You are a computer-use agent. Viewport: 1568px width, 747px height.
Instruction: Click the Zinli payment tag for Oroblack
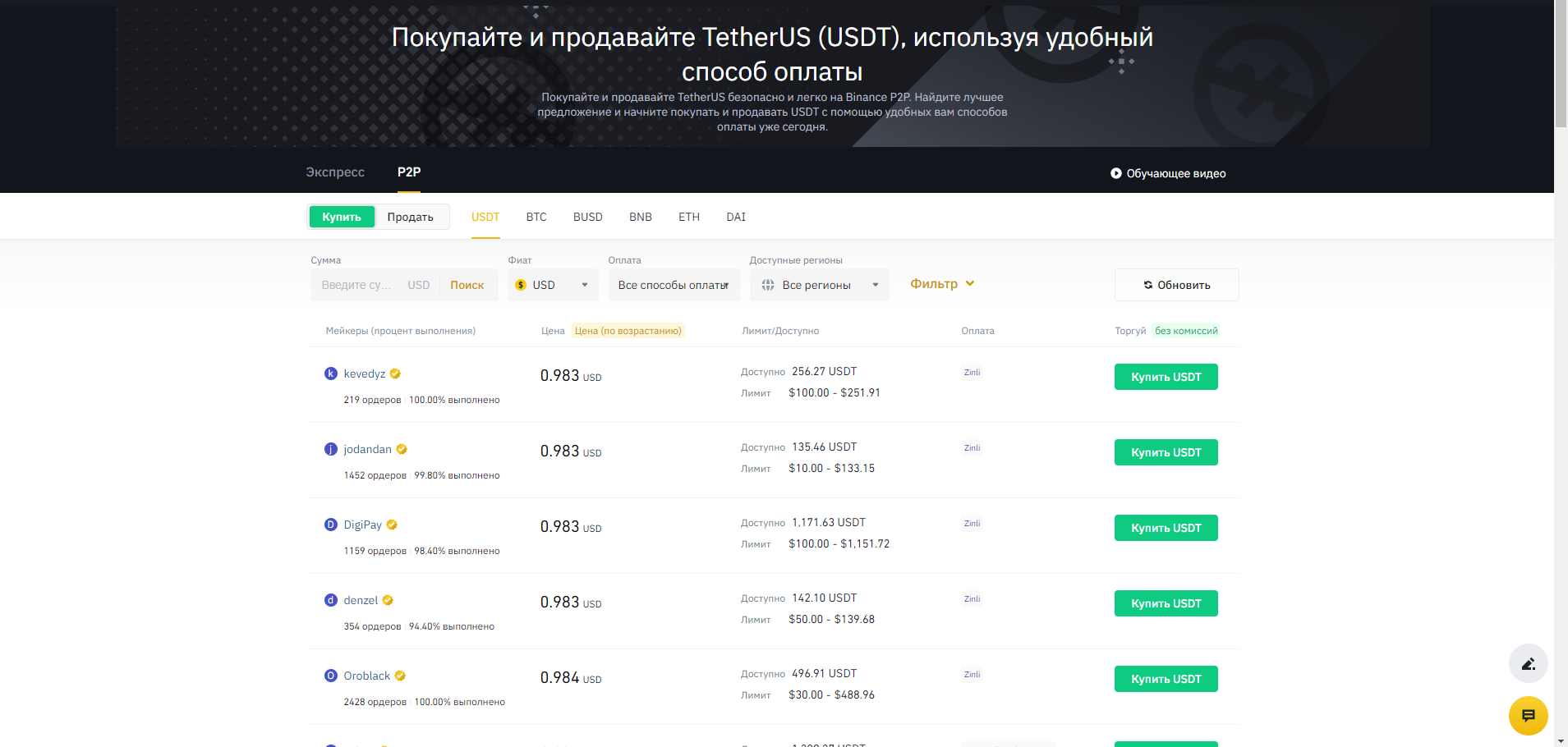(x=973, y=674)
